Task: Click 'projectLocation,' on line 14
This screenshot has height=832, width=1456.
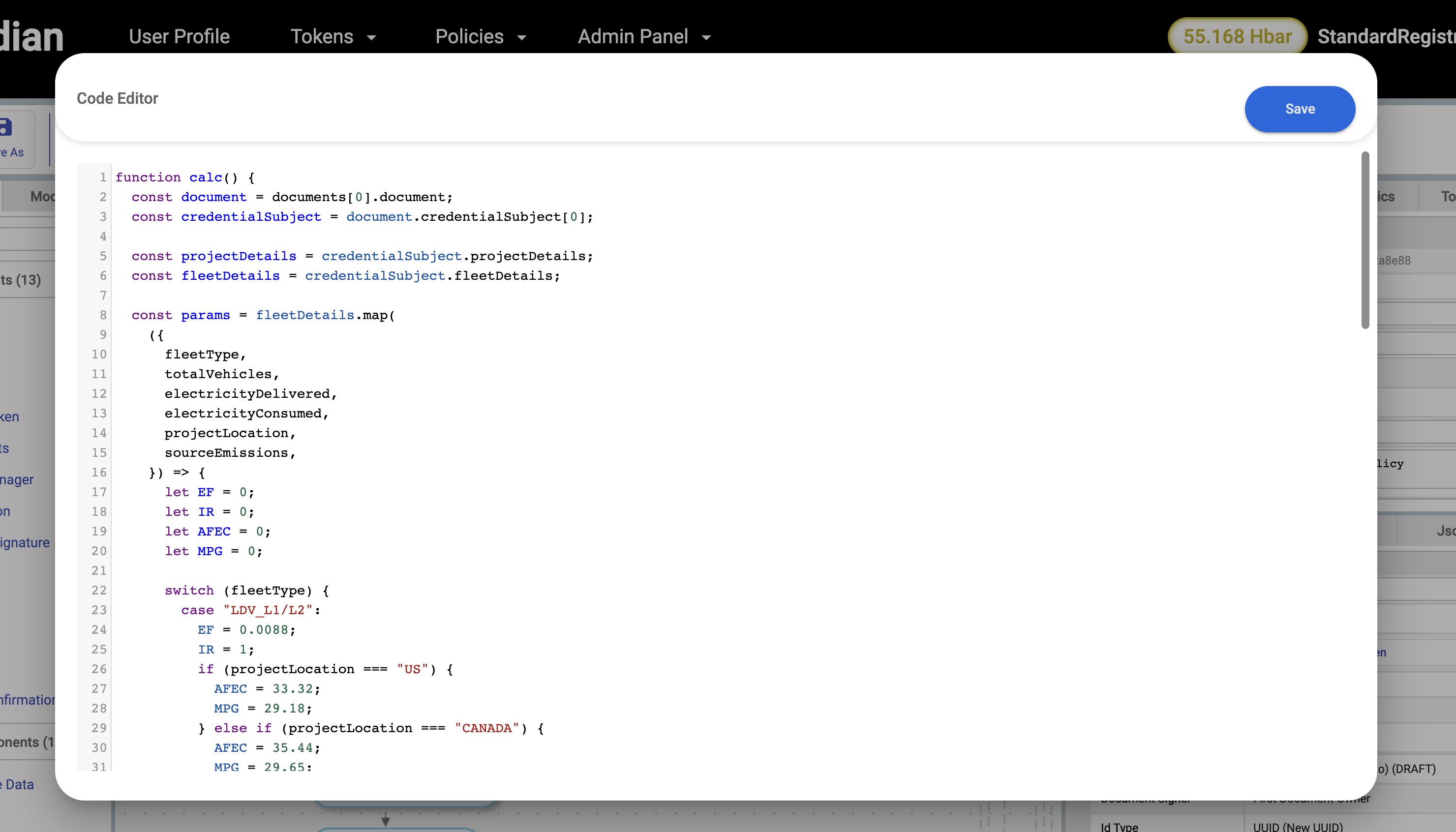Action: coord(230,433)
